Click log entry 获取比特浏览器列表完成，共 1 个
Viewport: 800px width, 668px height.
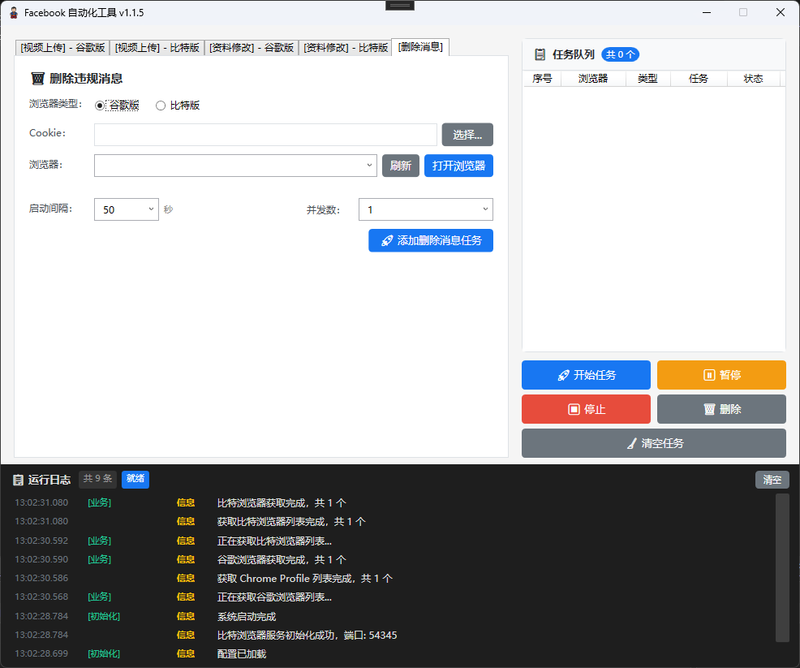pos(291,522)
